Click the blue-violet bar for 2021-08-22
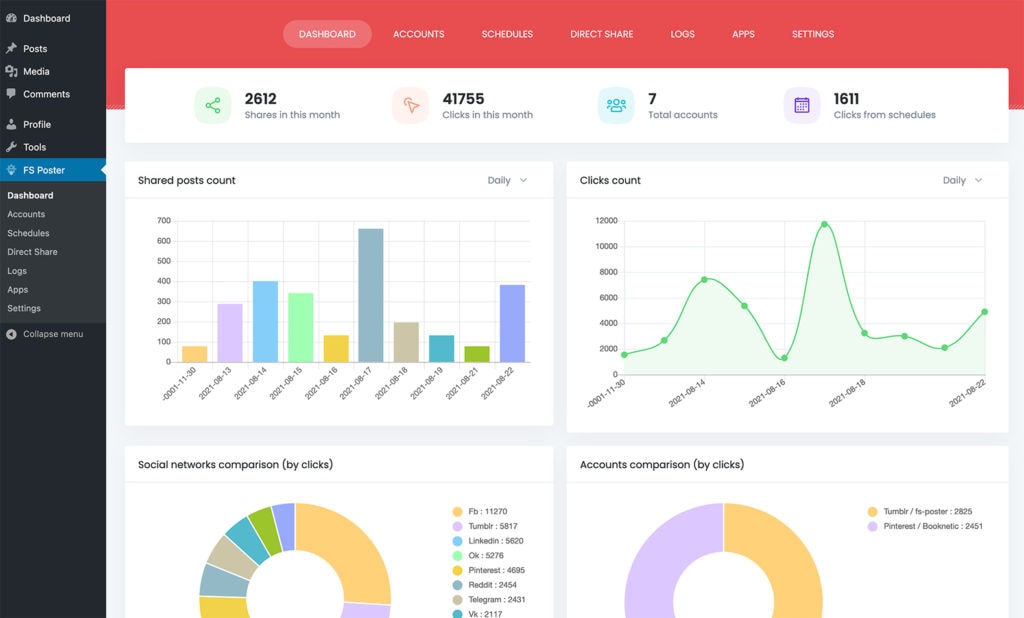Screen dimensions: 1024x618 512,323
